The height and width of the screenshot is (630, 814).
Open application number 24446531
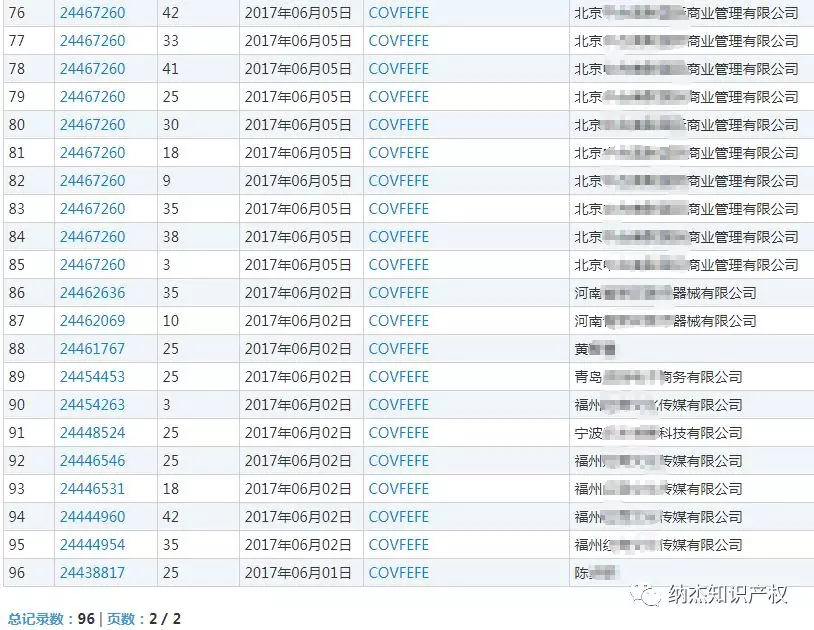pos(92,489)
